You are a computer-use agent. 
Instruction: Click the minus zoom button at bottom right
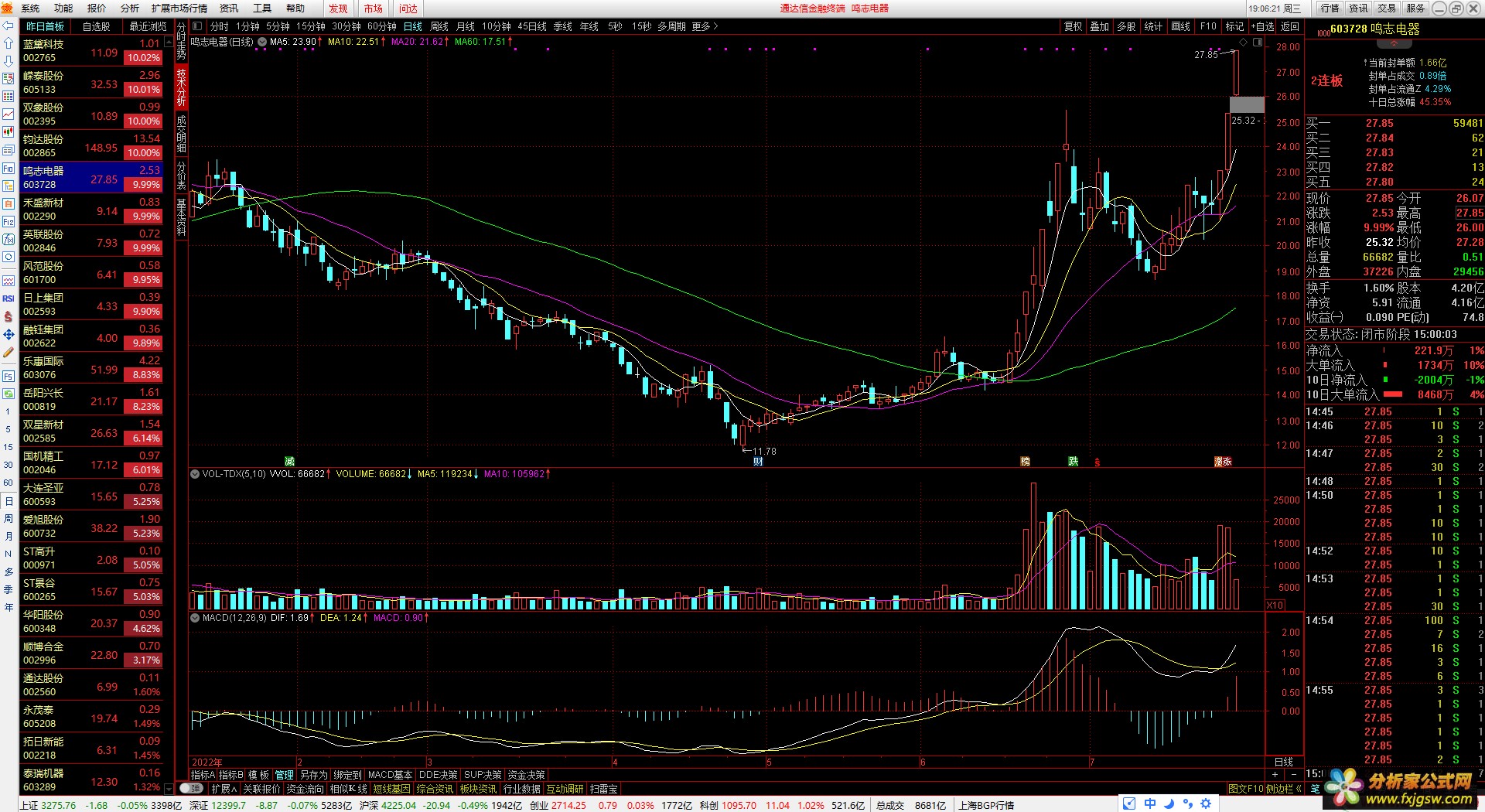(1293, 775)
